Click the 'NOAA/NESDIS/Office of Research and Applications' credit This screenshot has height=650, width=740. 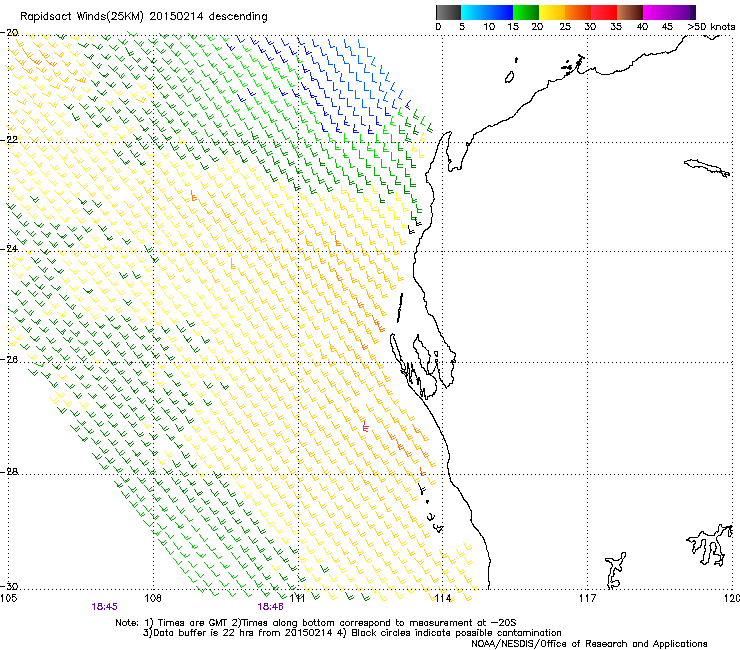[589, 644]
